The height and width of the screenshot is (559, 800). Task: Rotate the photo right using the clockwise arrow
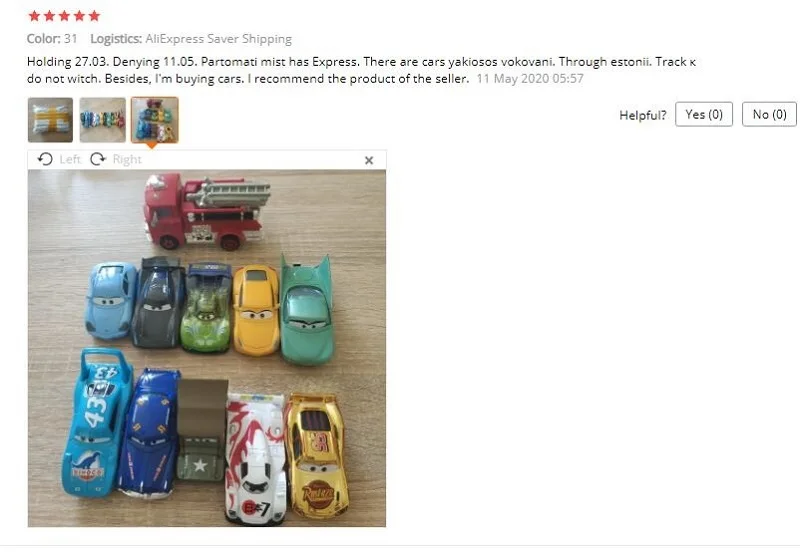[97, 160]
